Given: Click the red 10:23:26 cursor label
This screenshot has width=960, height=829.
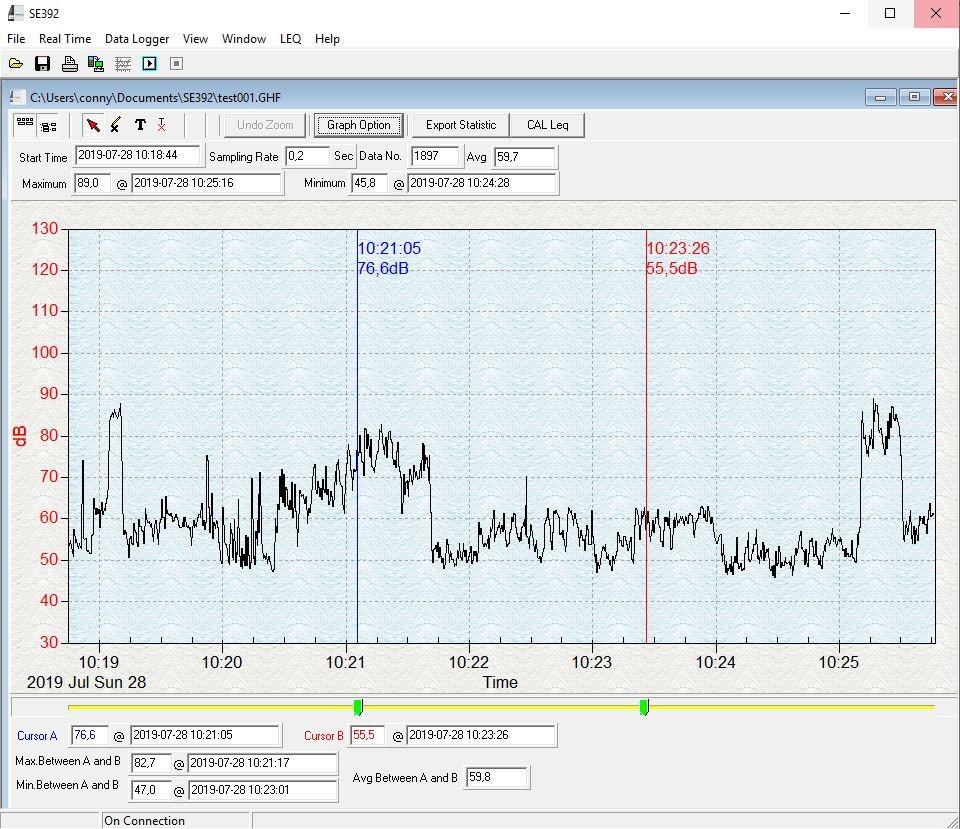Looking at the screenshot, I should coord(678,249).
